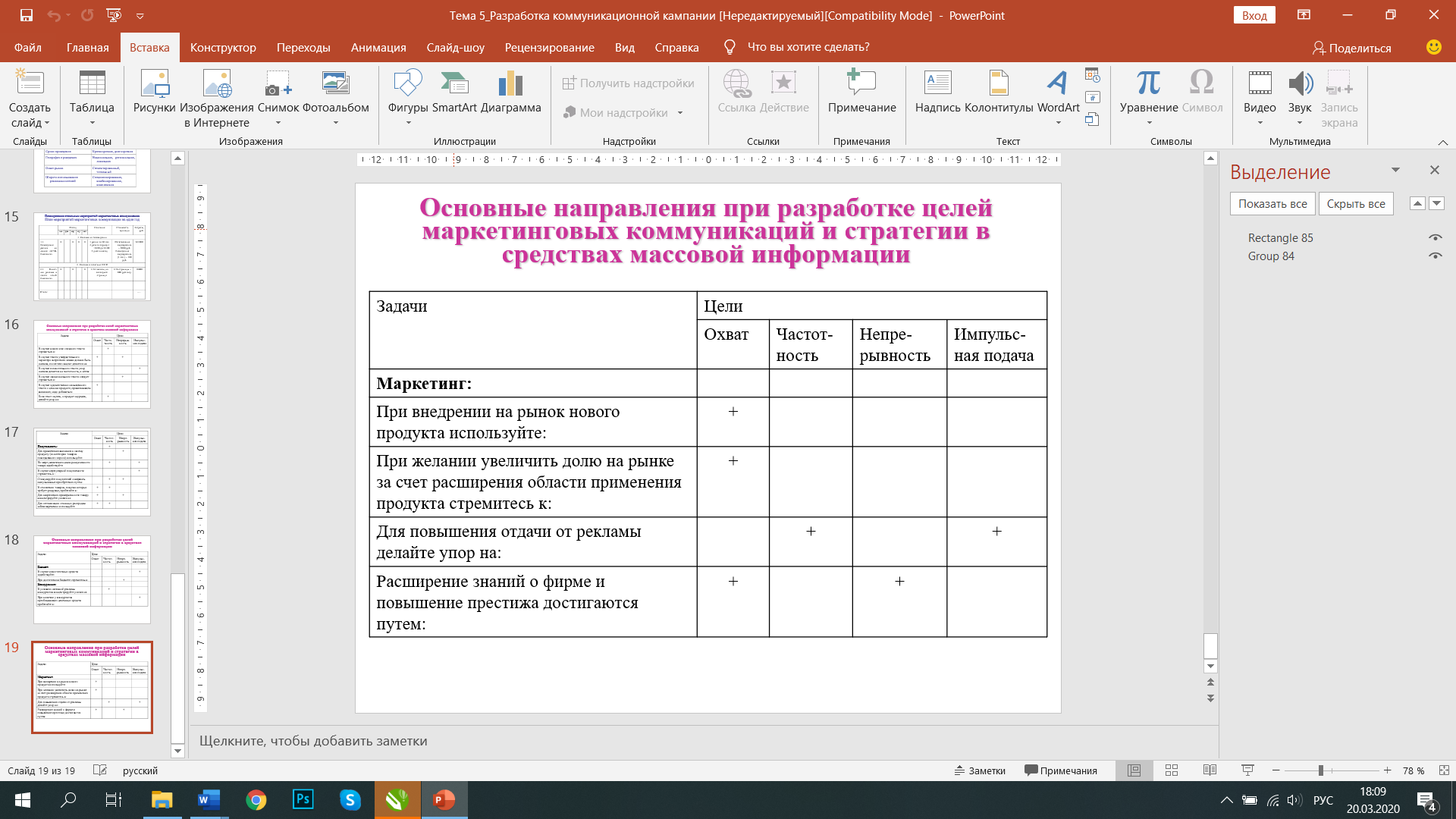Viewport: 1456px width, 819px height.
Task: Close the Выделение pane
Action: [x=1434, y=170]
